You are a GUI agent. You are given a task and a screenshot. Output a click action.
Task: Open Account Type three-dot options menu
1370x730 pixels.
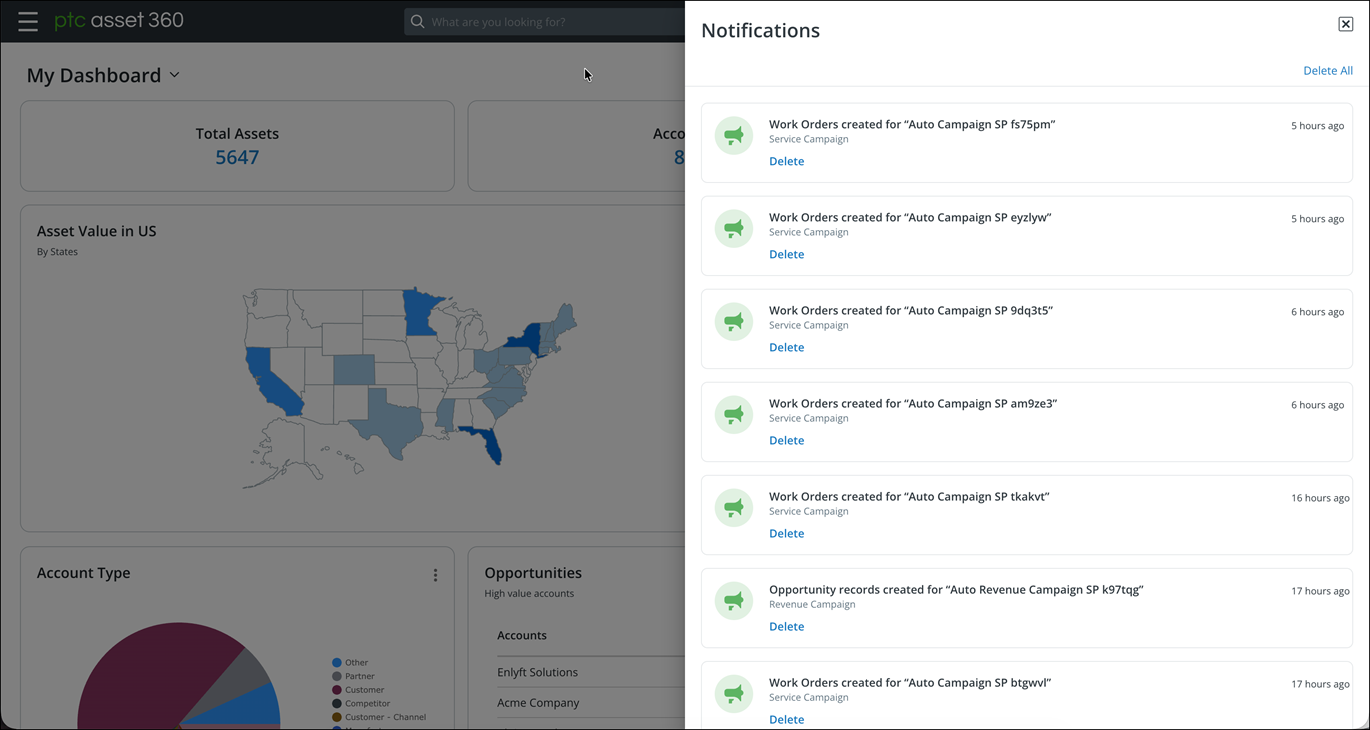[435, 575]
